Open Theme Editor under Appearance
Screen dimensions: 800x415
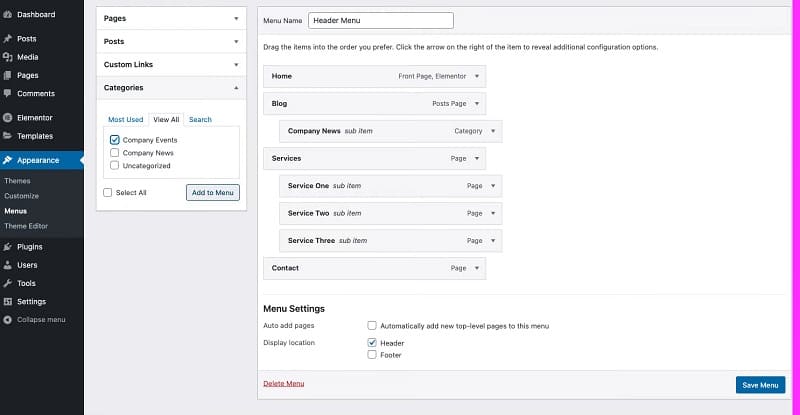tap(26, 226)
